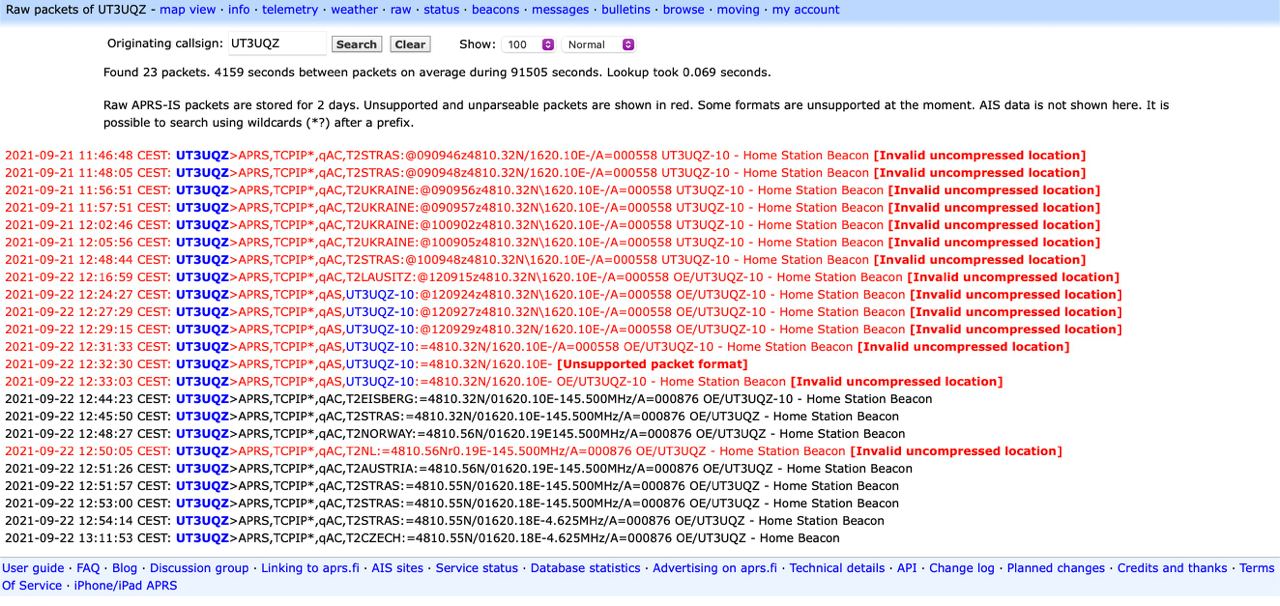This screenshot has height=606, width=1280.
Task: Select the beacons navigation link
Action: coord(495,10)
